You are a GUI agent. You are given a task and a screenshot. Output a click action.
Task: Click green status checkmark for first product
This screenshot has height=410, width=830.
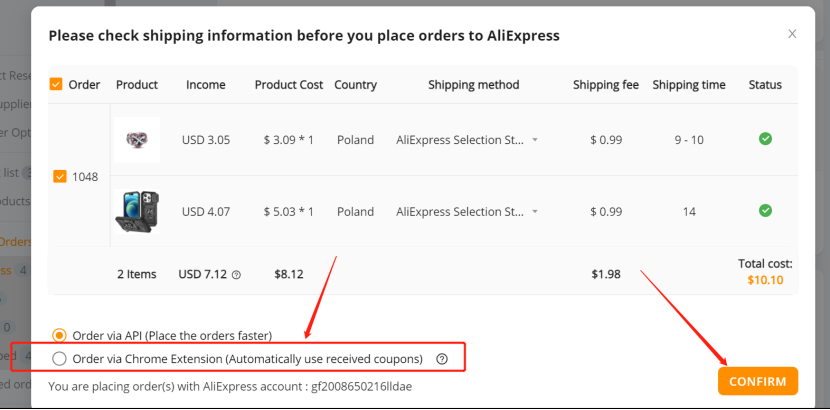point(765,139)
